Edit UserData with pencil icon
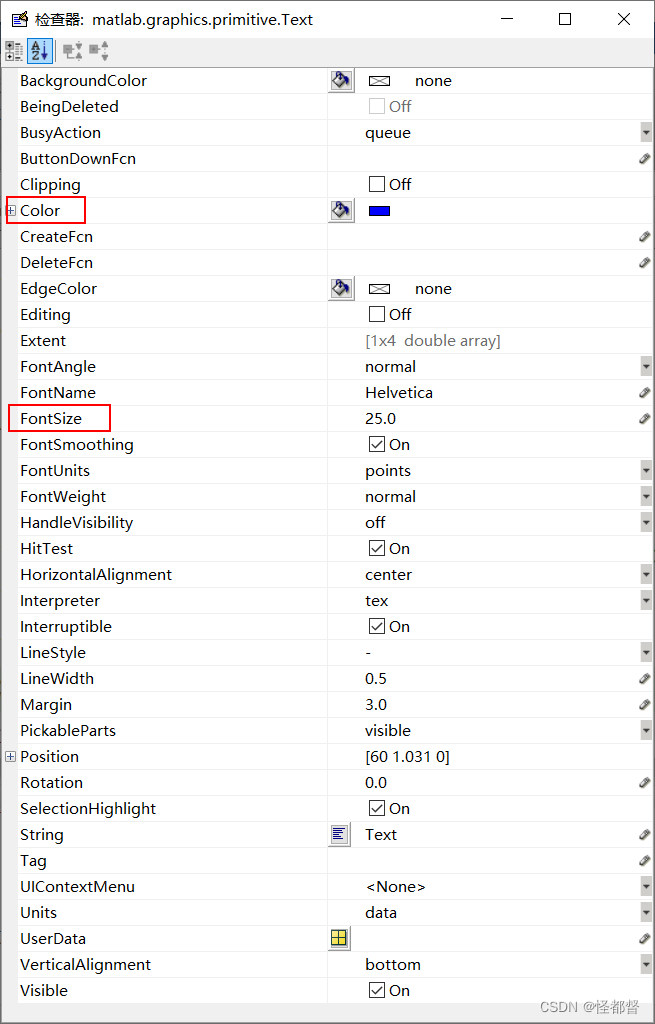The image size is (655, 1024). [x=645, y=938]
